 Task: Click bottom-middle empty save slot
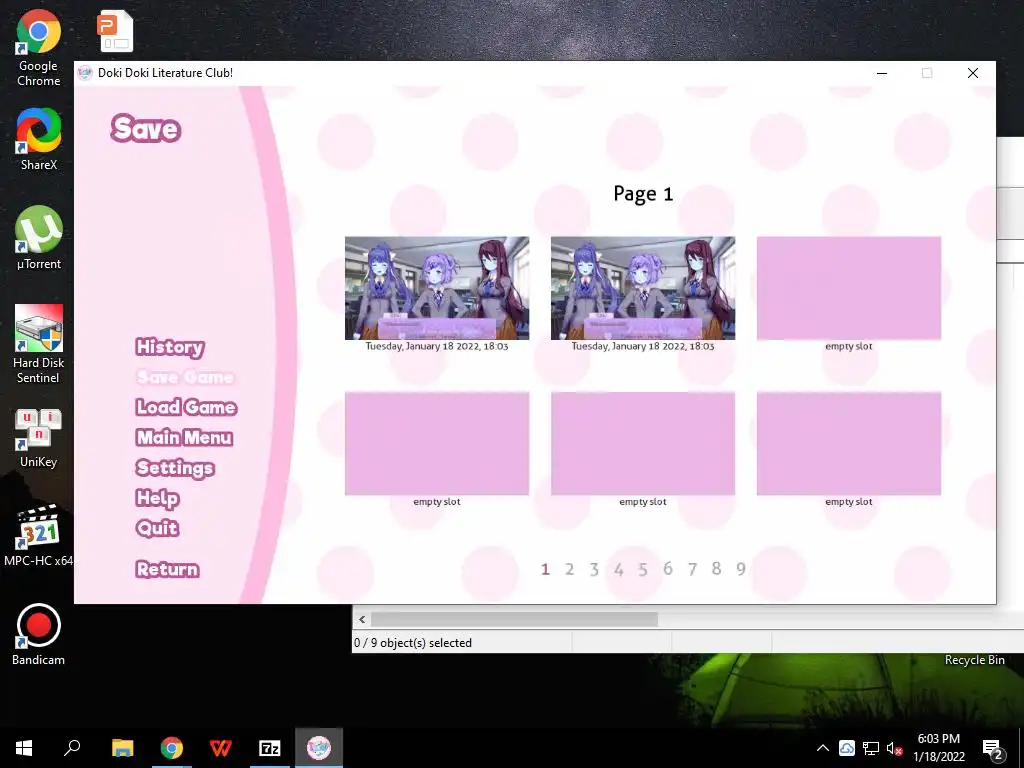coord(643,443)
